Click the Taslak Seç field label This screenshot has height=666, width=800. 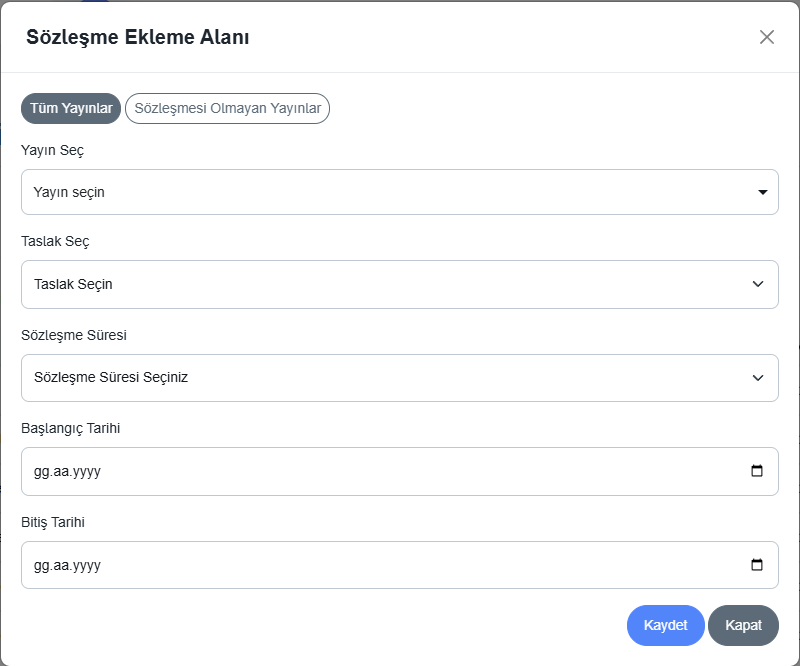point(56,242)
